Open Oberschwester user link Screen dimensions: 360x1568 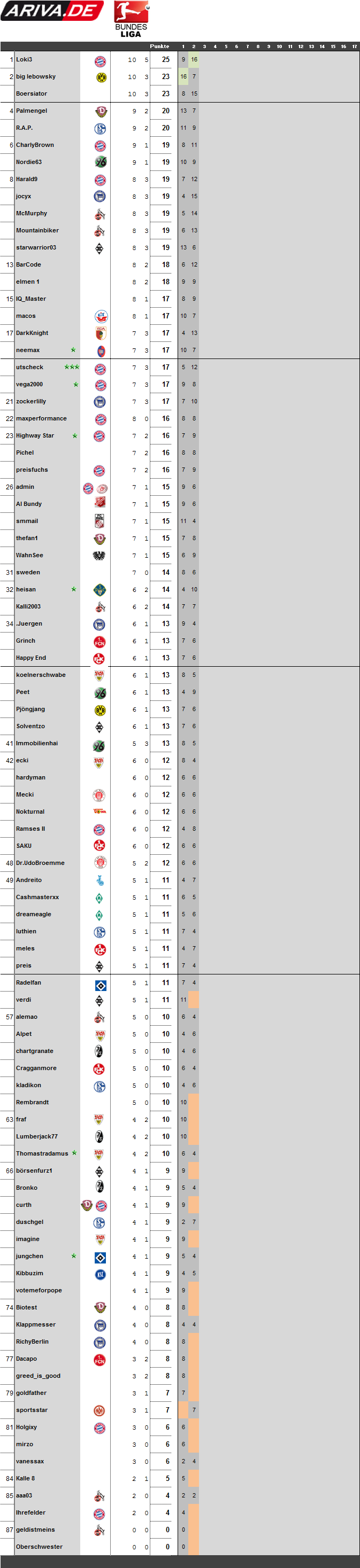click(40, 1547)
